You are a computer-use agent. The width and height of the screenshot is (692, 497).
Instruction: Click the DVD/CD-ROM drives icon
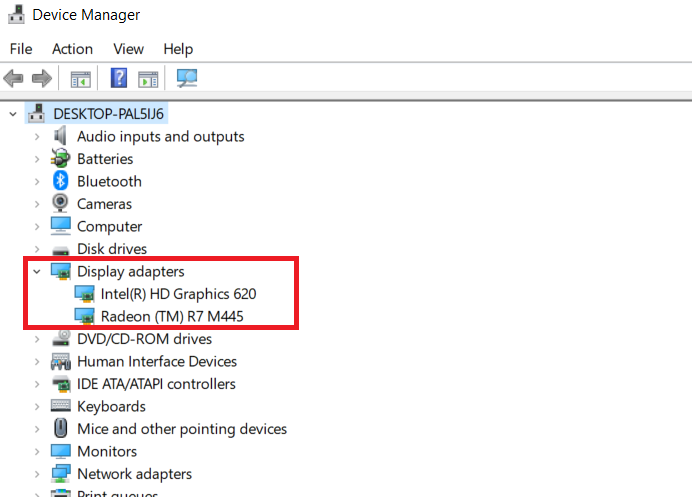61,338
